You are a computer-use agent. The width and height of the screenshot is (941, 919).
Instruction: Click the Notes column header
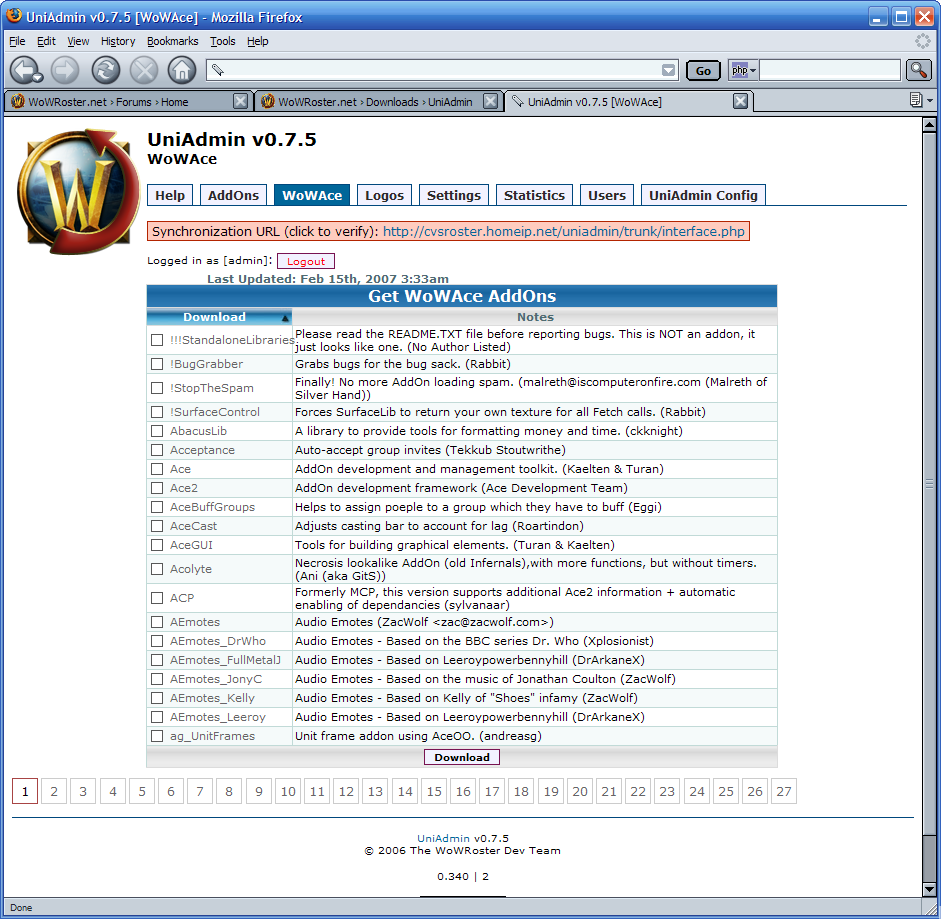click(535, 317)
